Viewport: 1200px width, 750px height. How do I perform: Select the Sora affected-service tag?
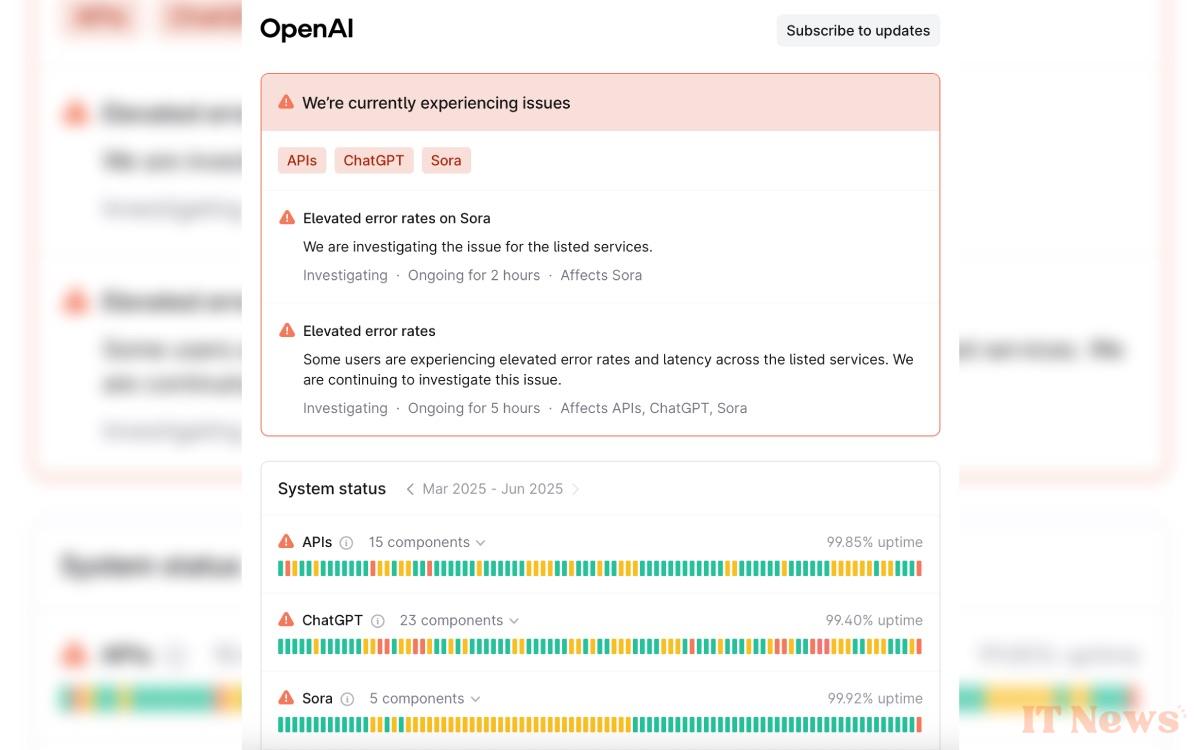(446, 160)
